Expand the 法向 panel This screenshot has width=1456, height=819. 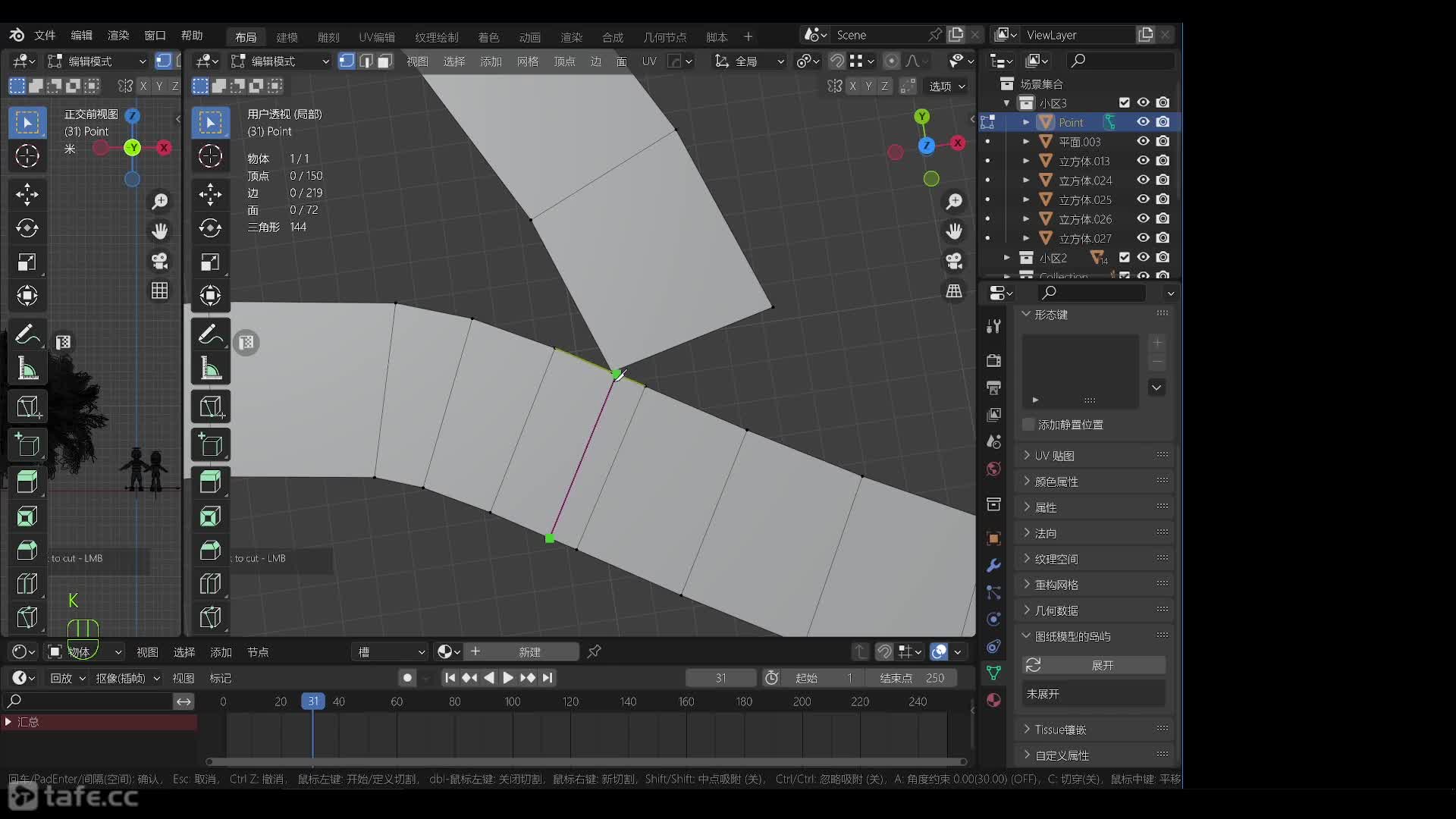(1095, 533)
